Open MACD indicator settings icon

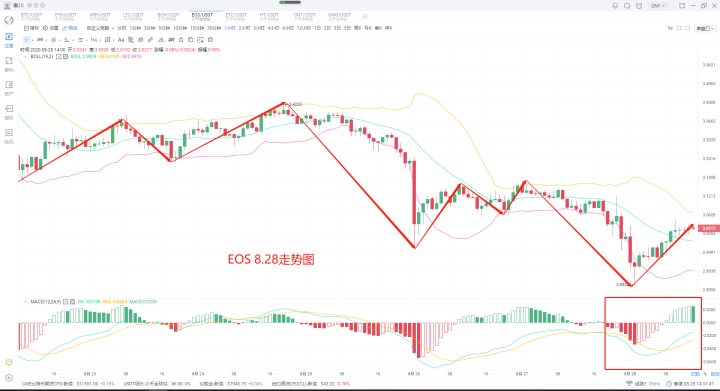(x=66, y=302)
